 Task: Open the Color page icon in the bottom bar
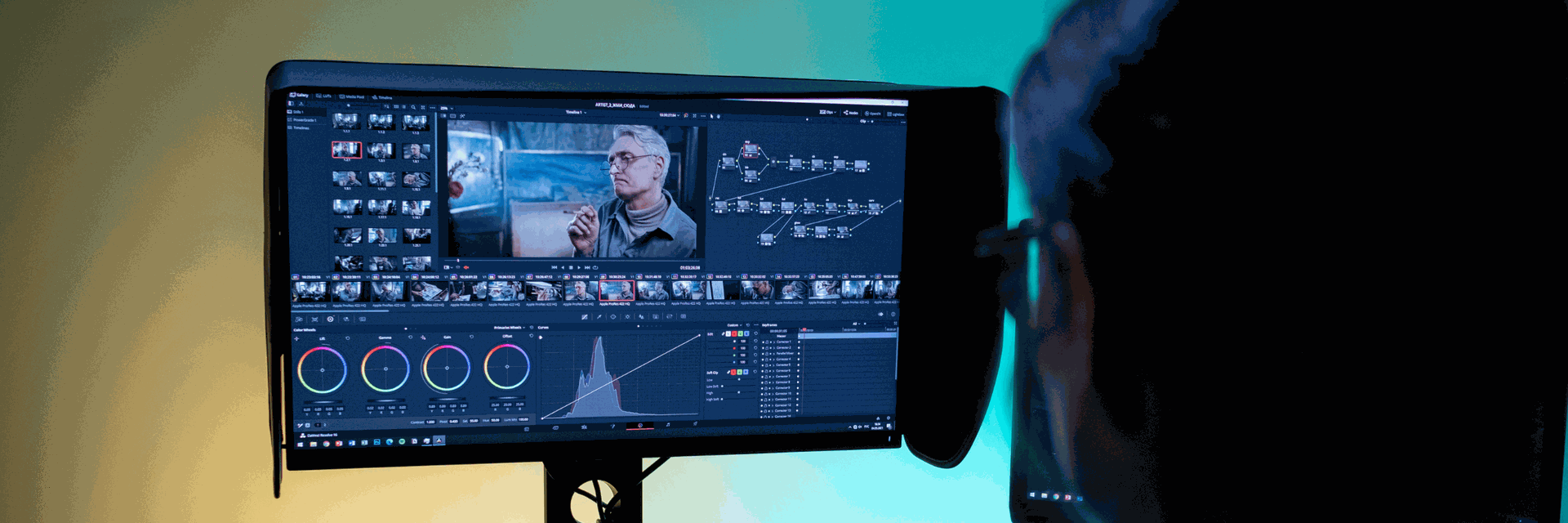tap(639, 426)
